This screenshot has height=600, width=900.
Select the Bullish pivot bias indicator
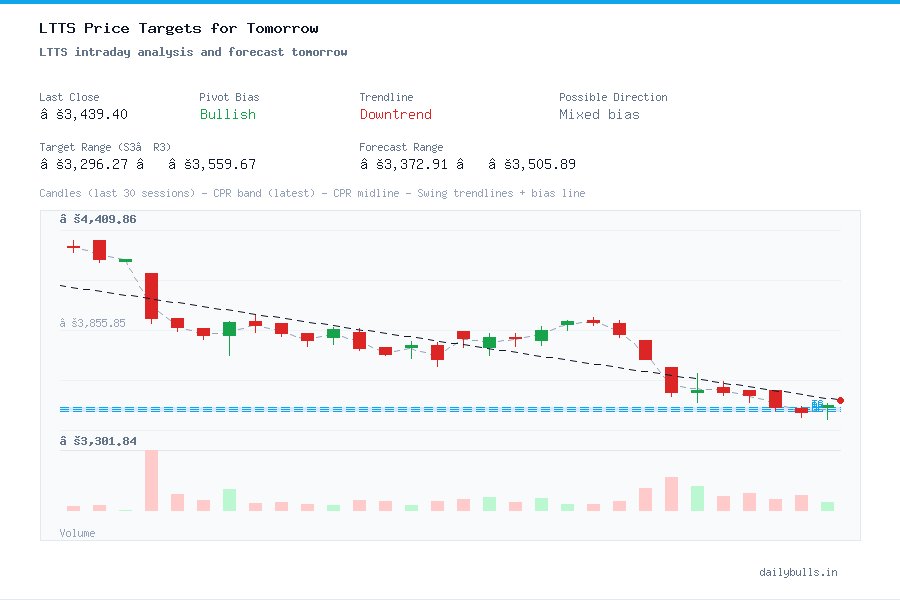[227, 114]
